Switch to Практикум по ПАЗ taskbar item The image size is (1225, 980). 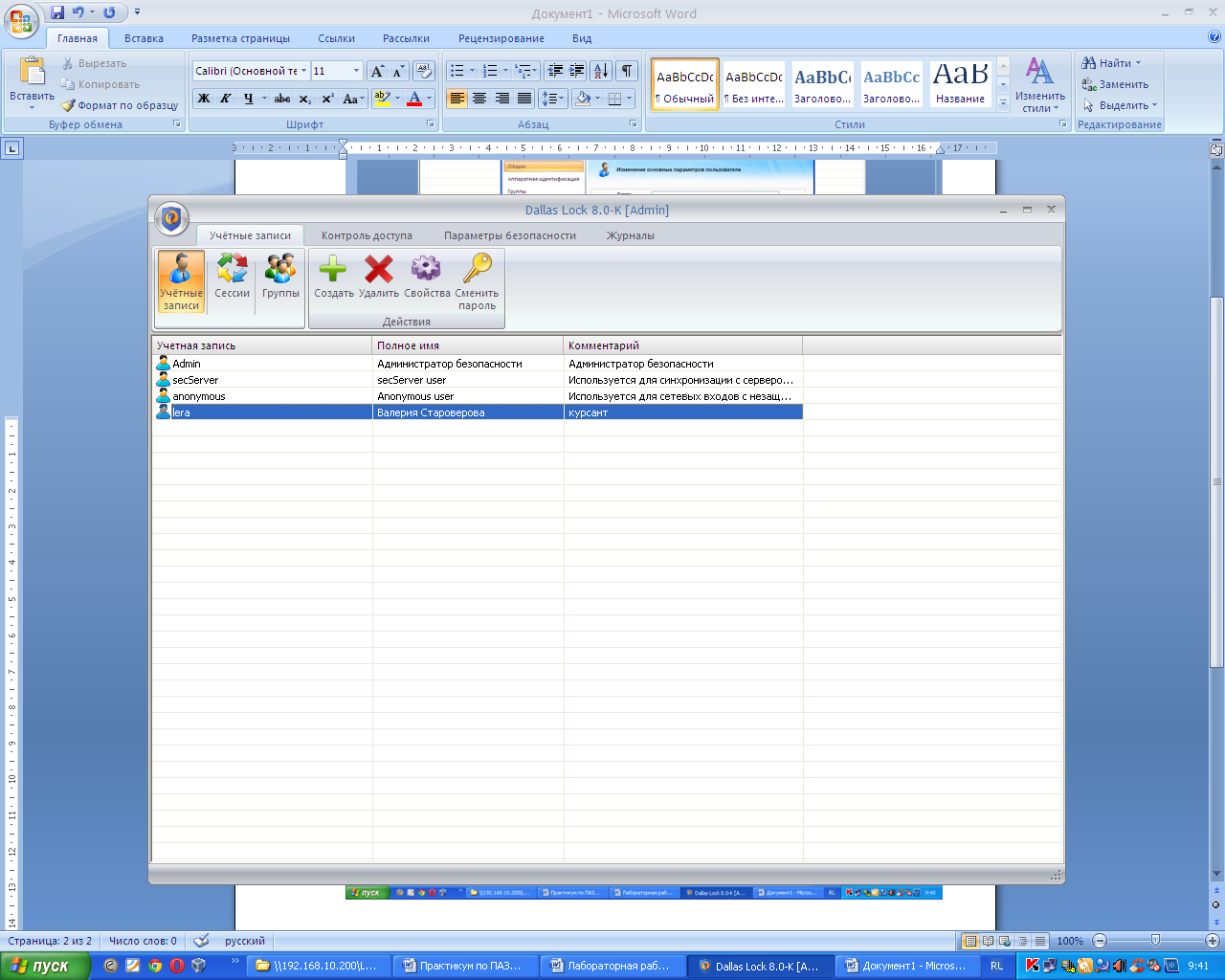pos(464,966)
